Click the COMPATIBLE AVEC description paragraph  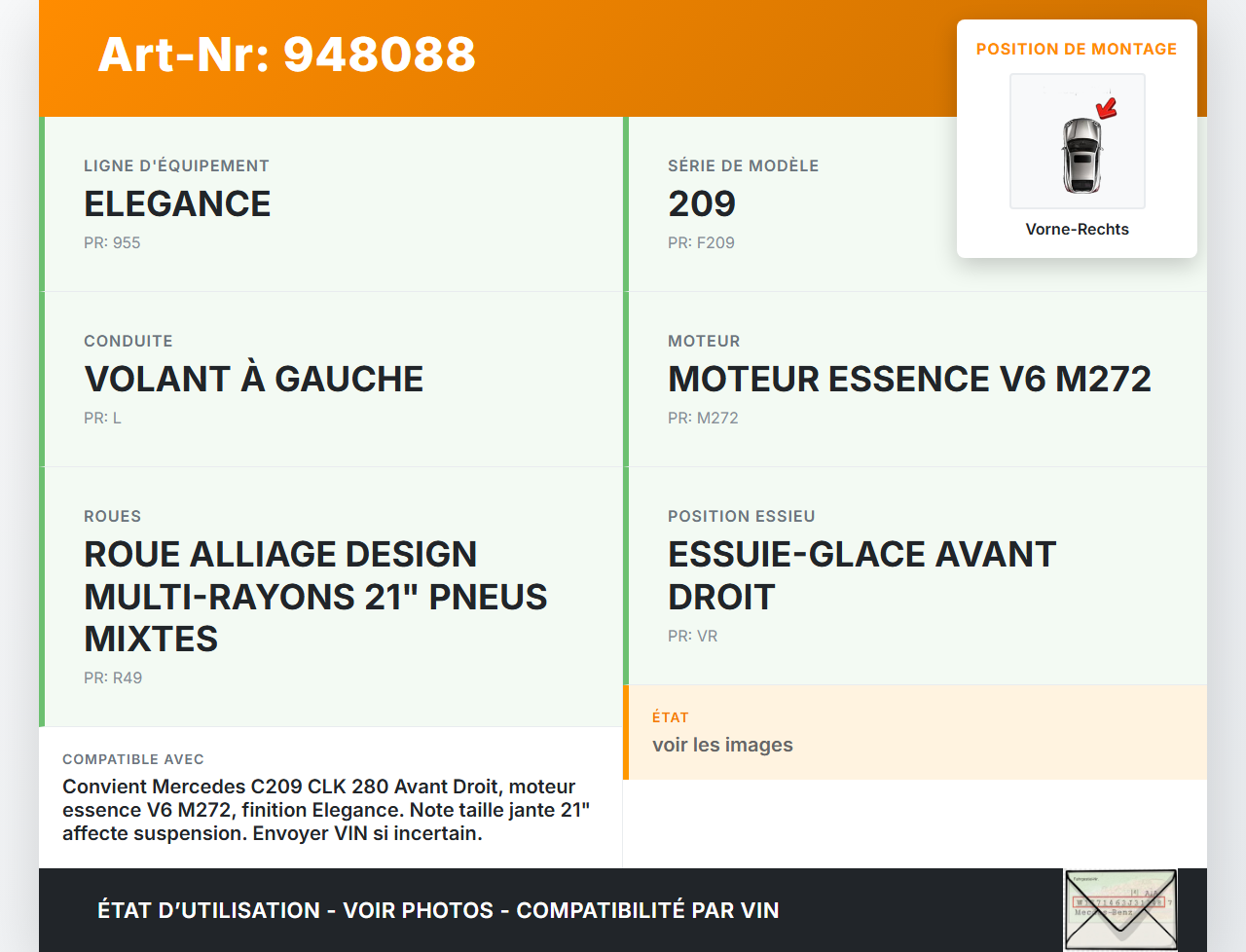click(326, 810)
